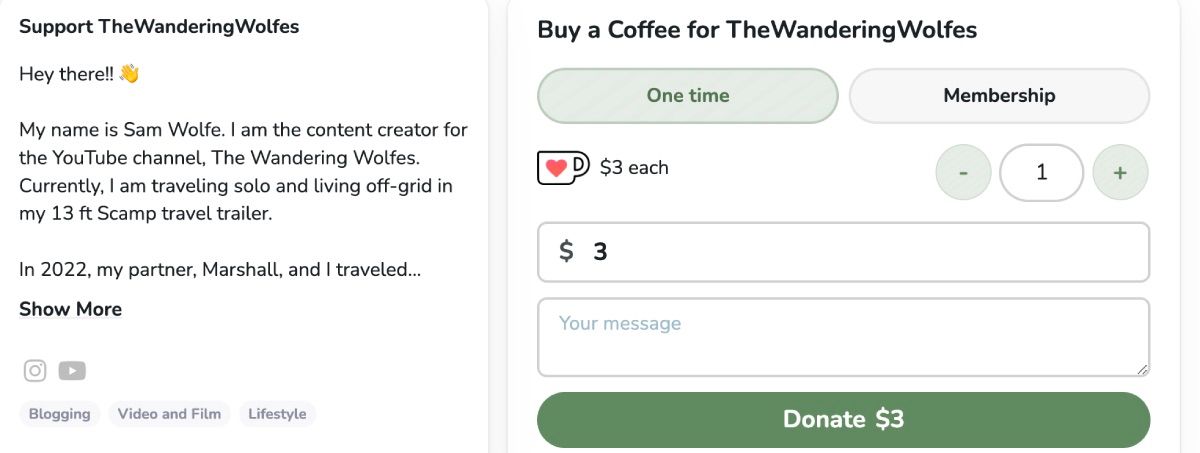This screenshot has height=453, width=1200.
Task: Decrease coffee quantity with minus button
Action: [963, 173]
